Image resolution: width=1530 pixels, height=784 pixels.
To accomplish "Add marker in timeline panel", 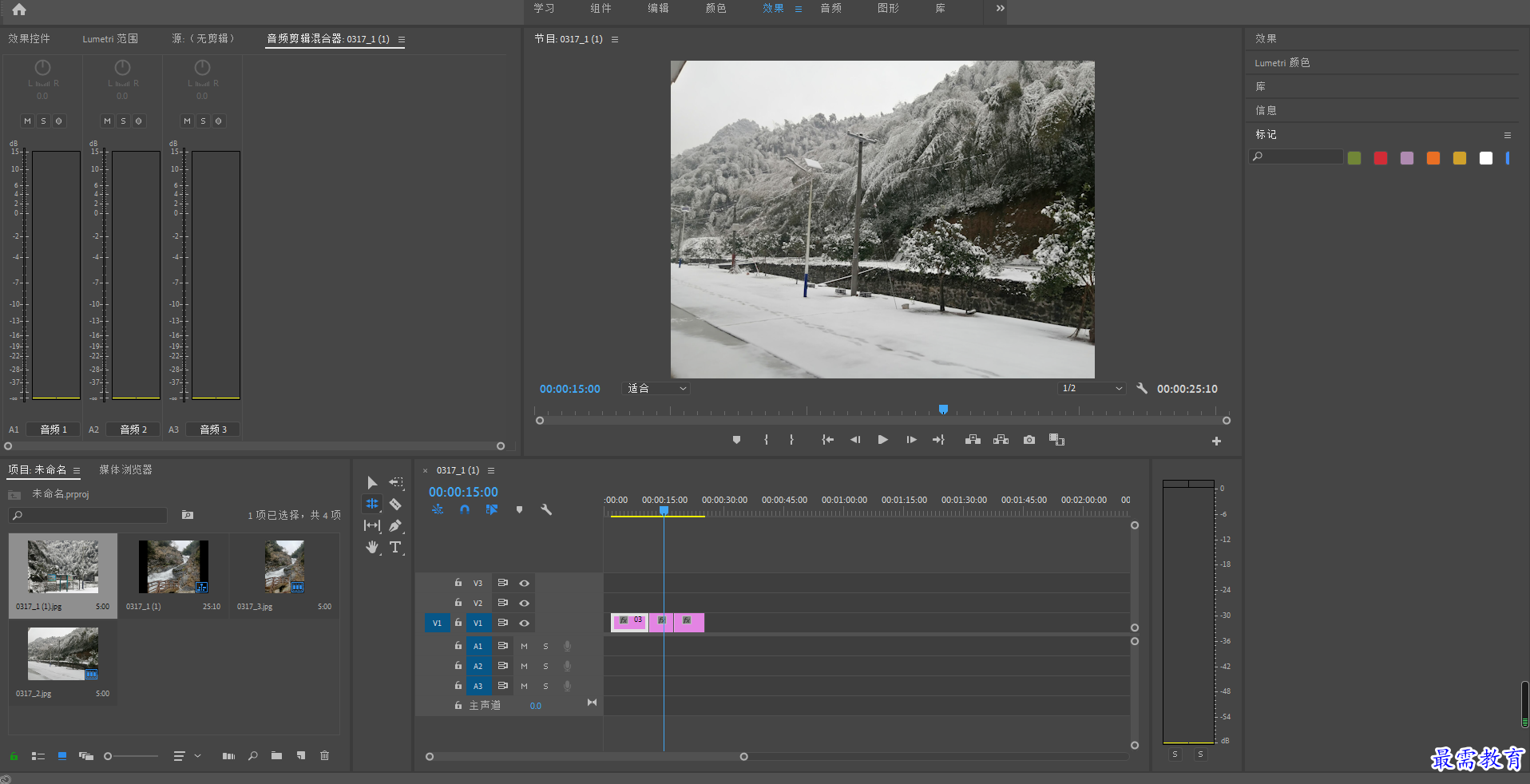I will coord(519,509).
